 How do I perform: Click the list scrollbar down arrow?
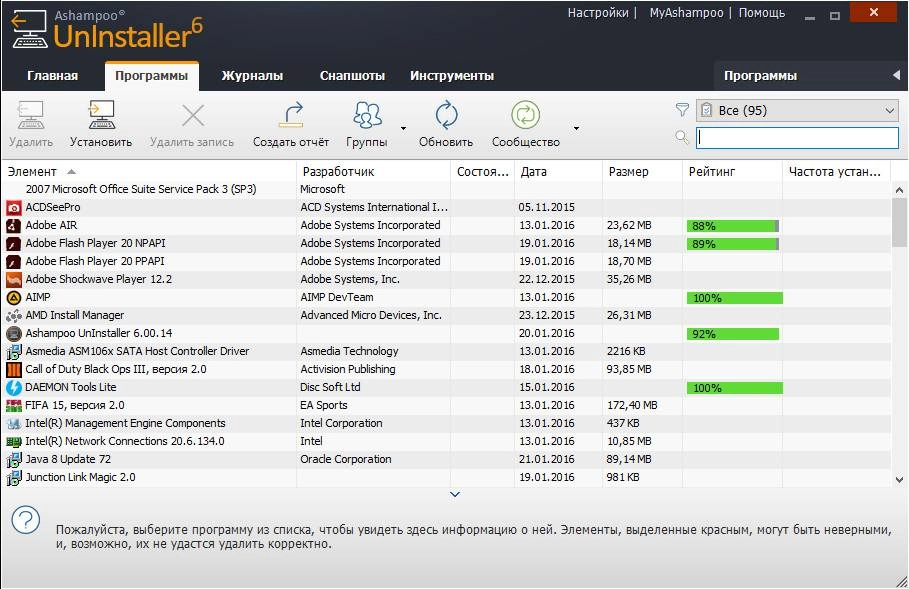899,479
